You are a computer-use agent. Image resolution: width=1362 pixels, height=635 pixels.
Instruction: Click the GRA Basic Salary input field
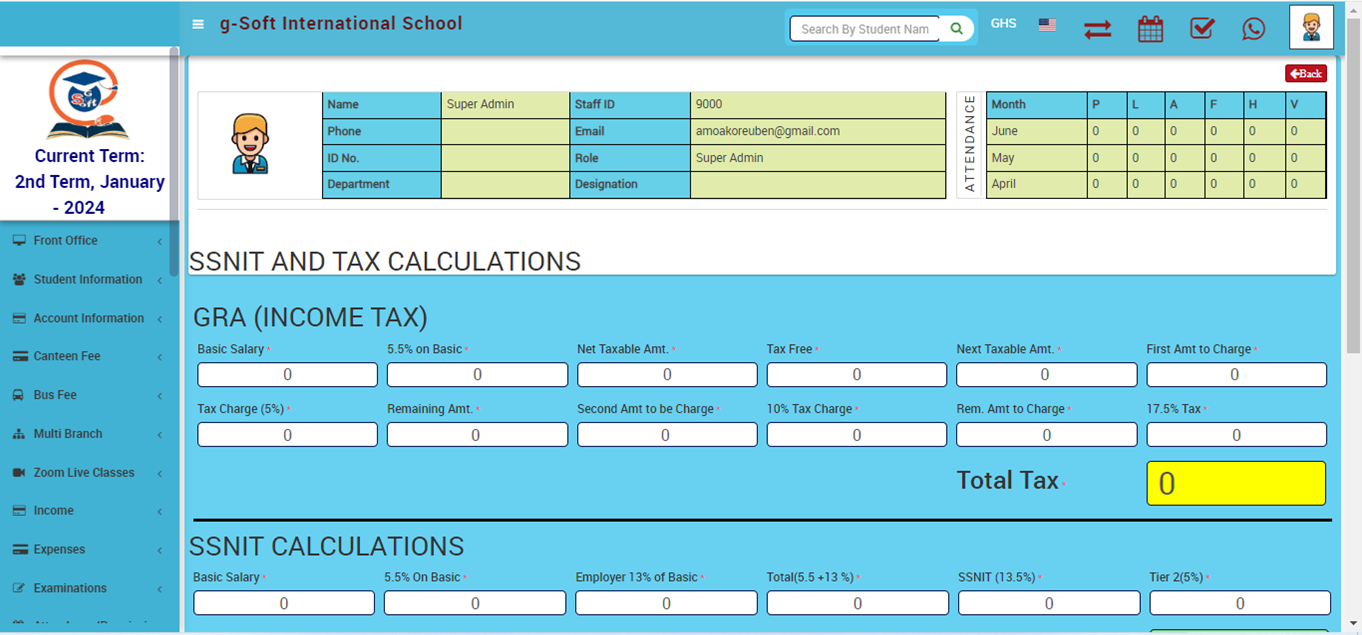287,375
